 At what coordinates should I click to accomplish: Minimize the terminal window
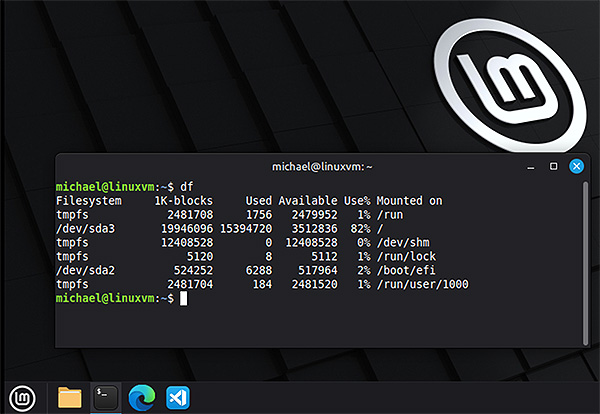click(530, 167)
